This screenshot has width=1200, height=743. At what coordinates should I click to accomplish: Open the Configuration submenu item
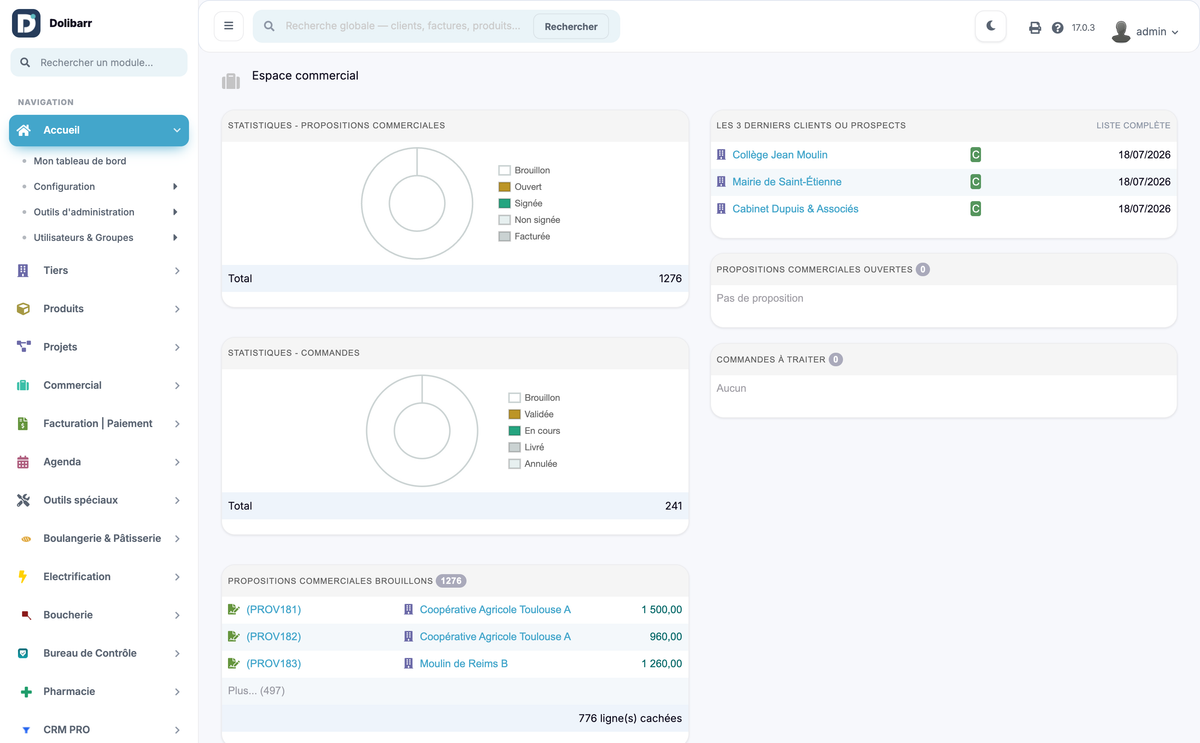click(x=64, y=187)
